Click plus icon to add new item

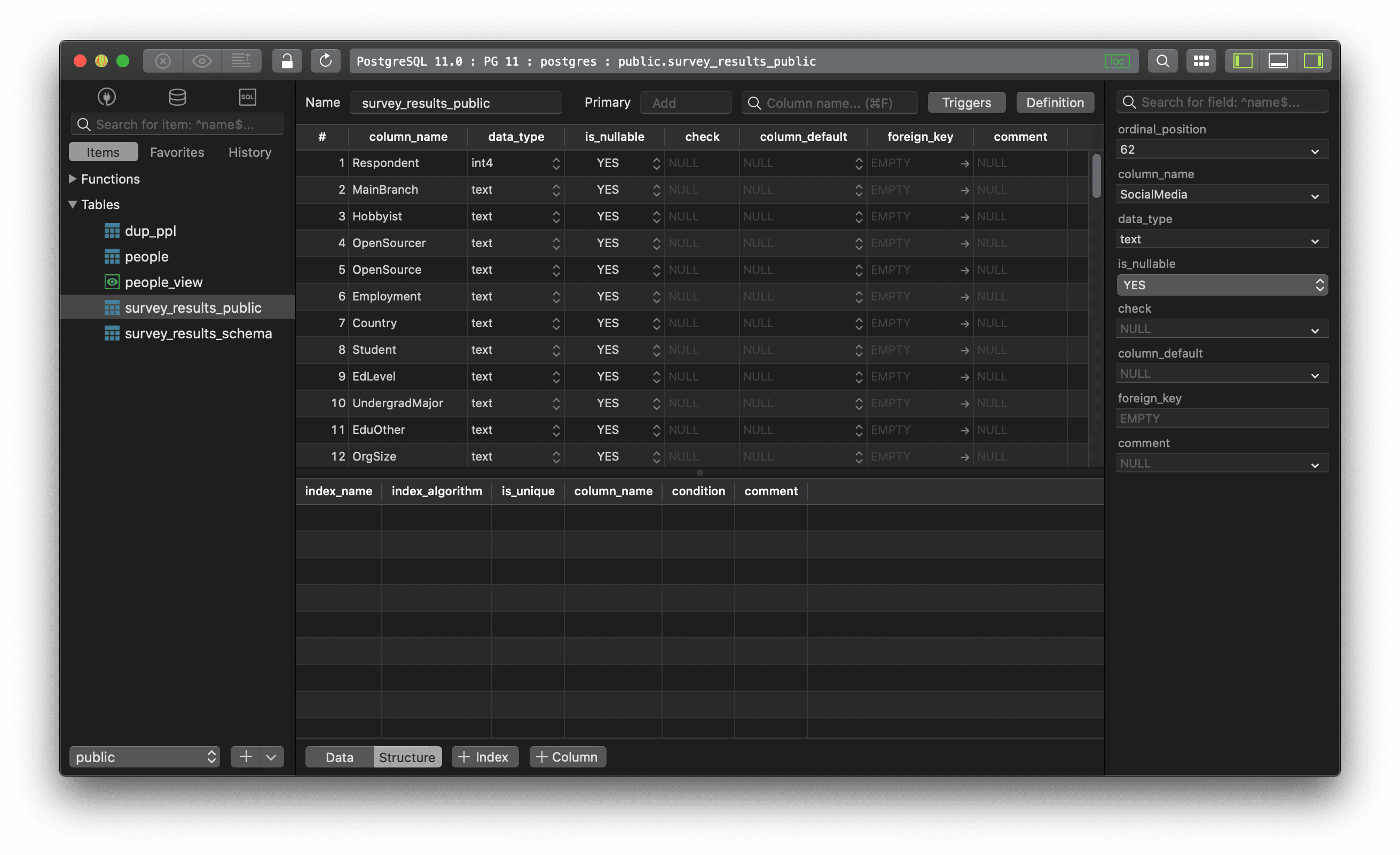[246, 757]
